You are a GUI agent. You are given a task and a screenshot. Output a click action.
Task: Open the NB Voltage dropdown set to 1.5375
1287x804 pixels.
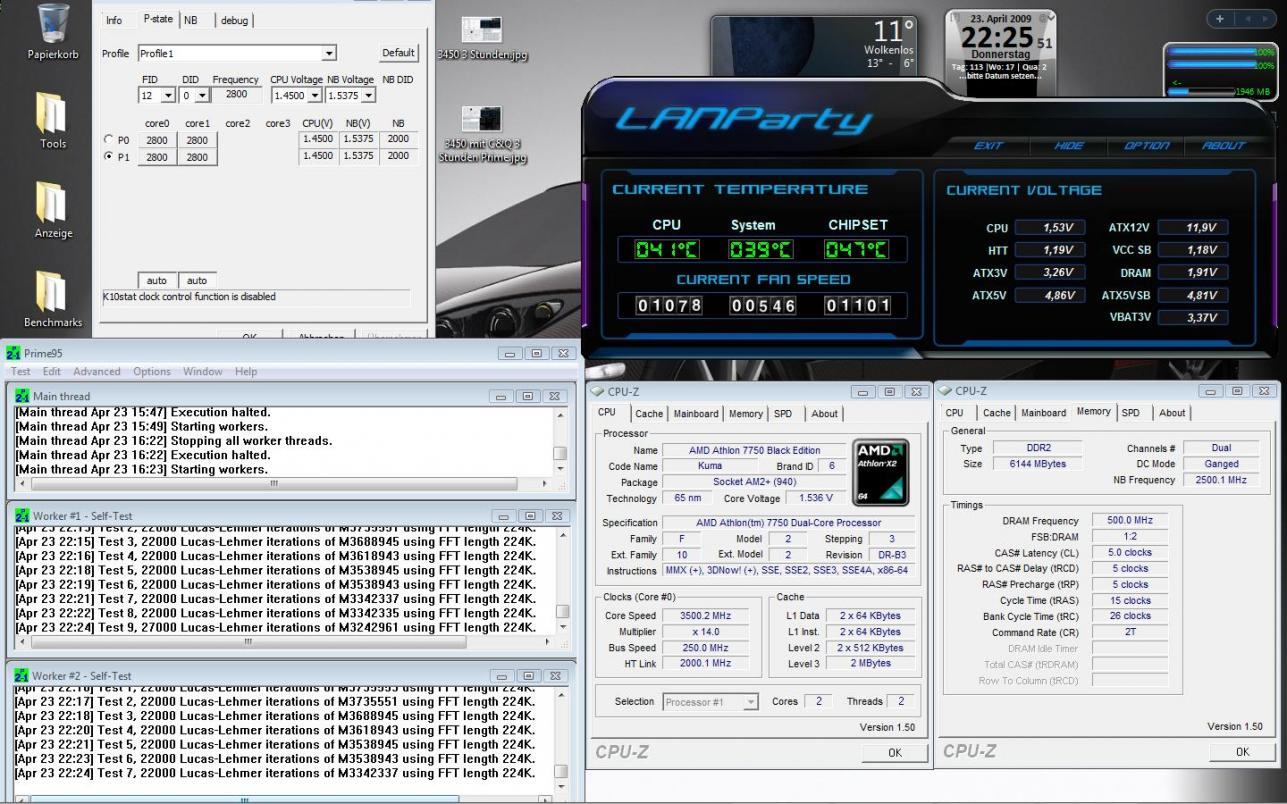pos(351,95)
